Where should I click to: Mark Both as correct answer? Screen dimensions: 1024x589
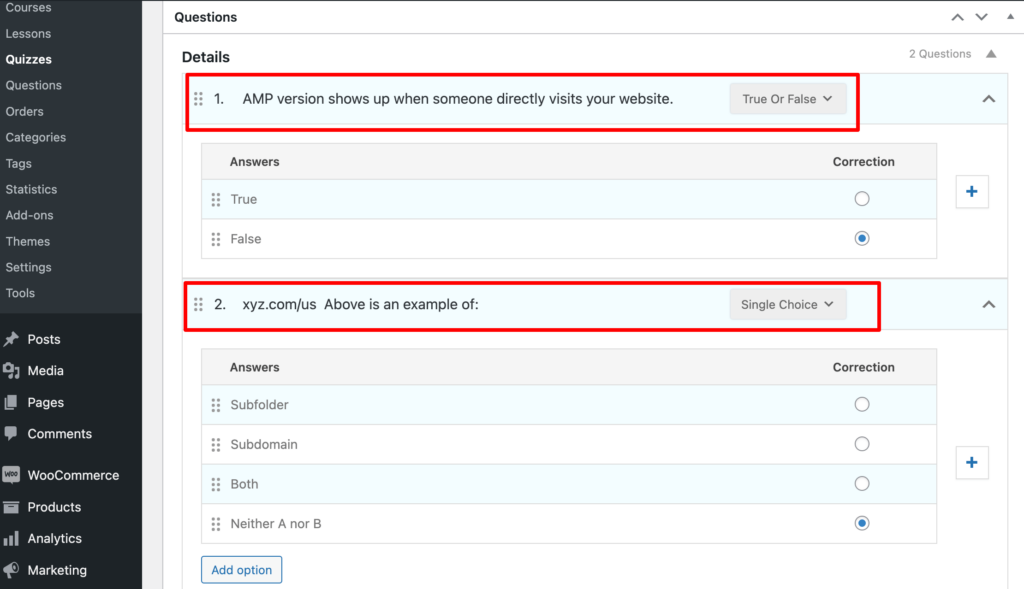[862, 483]
